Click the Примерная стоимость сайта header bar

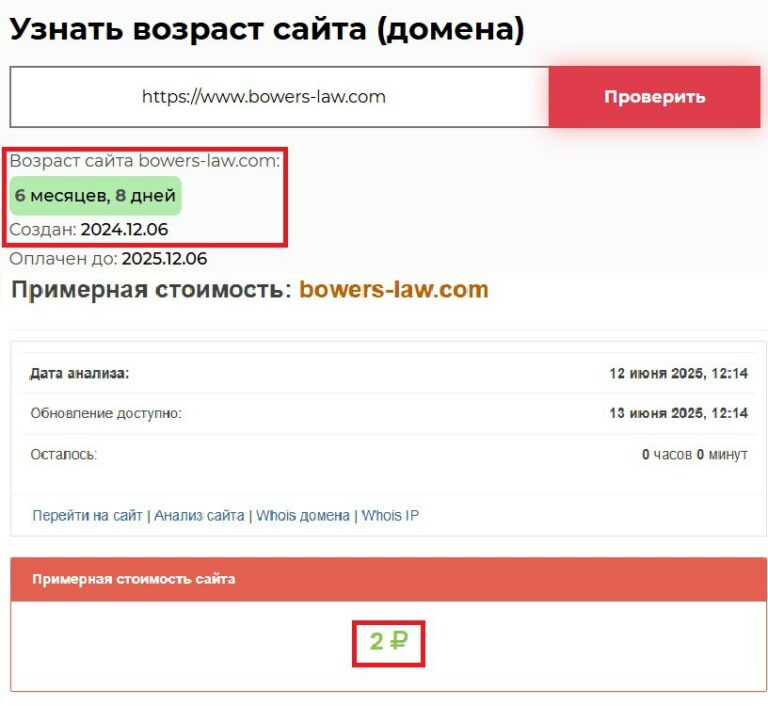pos(388,579)
